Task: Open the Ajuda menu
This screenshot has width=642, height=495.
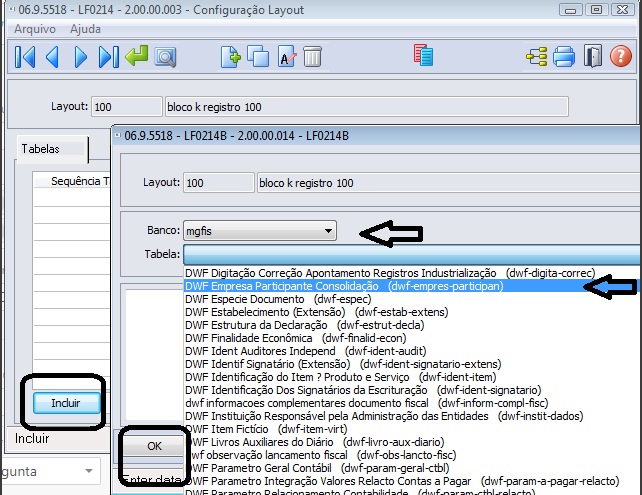Action: click(x=85, y=29)
